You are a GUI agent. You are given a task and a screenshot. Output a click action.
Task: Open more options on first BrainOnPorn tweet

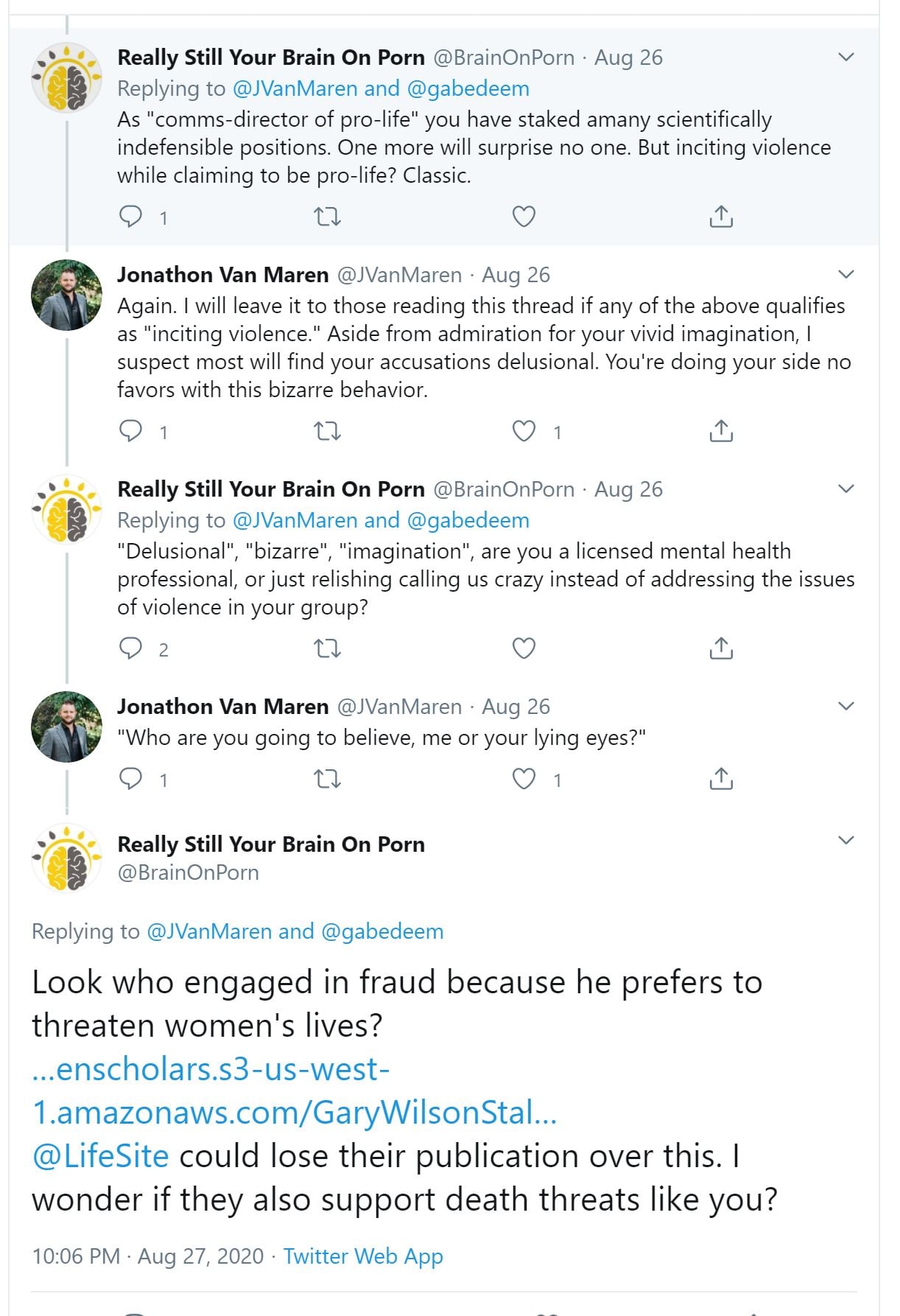[x=846, y=57]
